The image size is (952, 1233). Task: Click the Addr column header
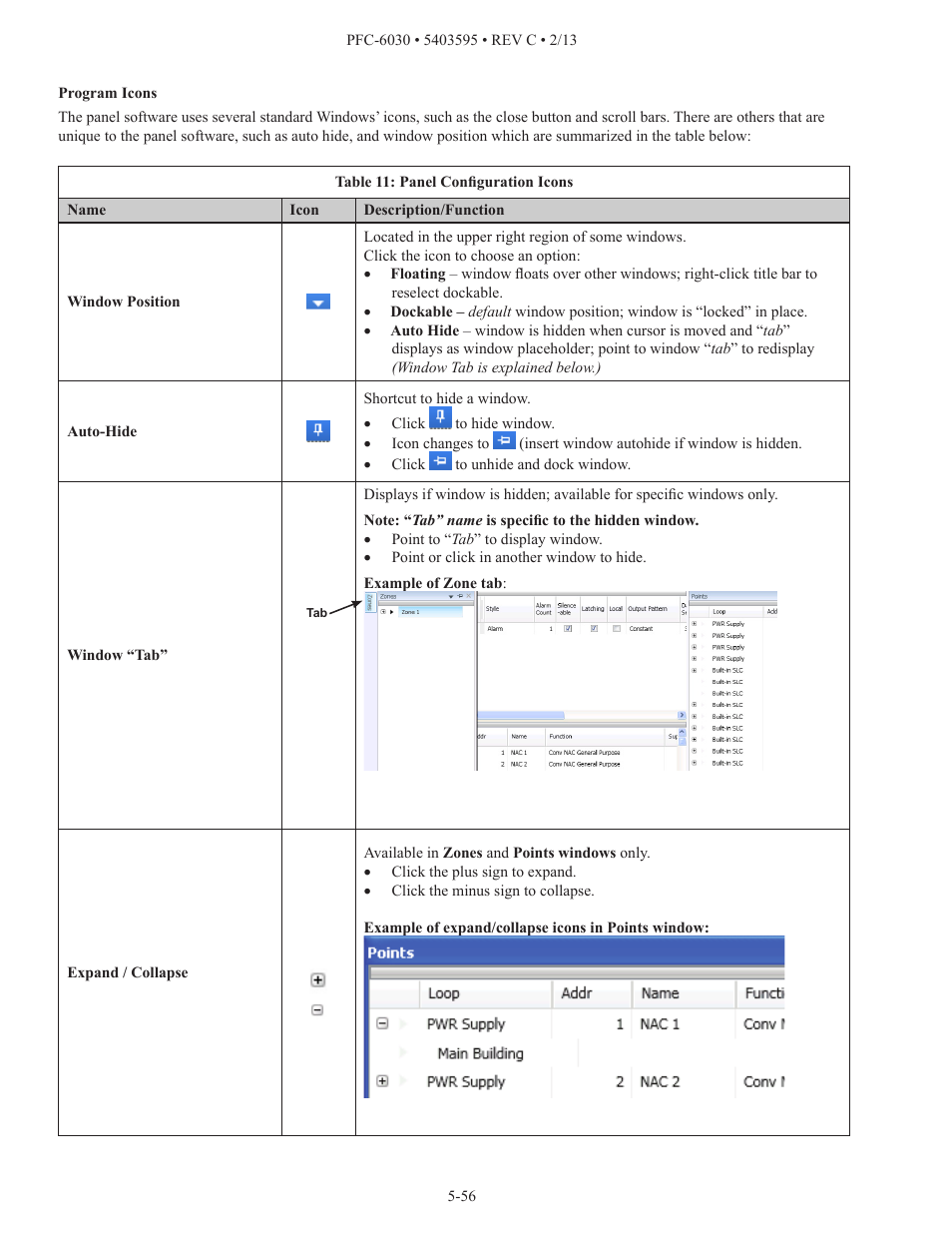(x=592, y=993)
